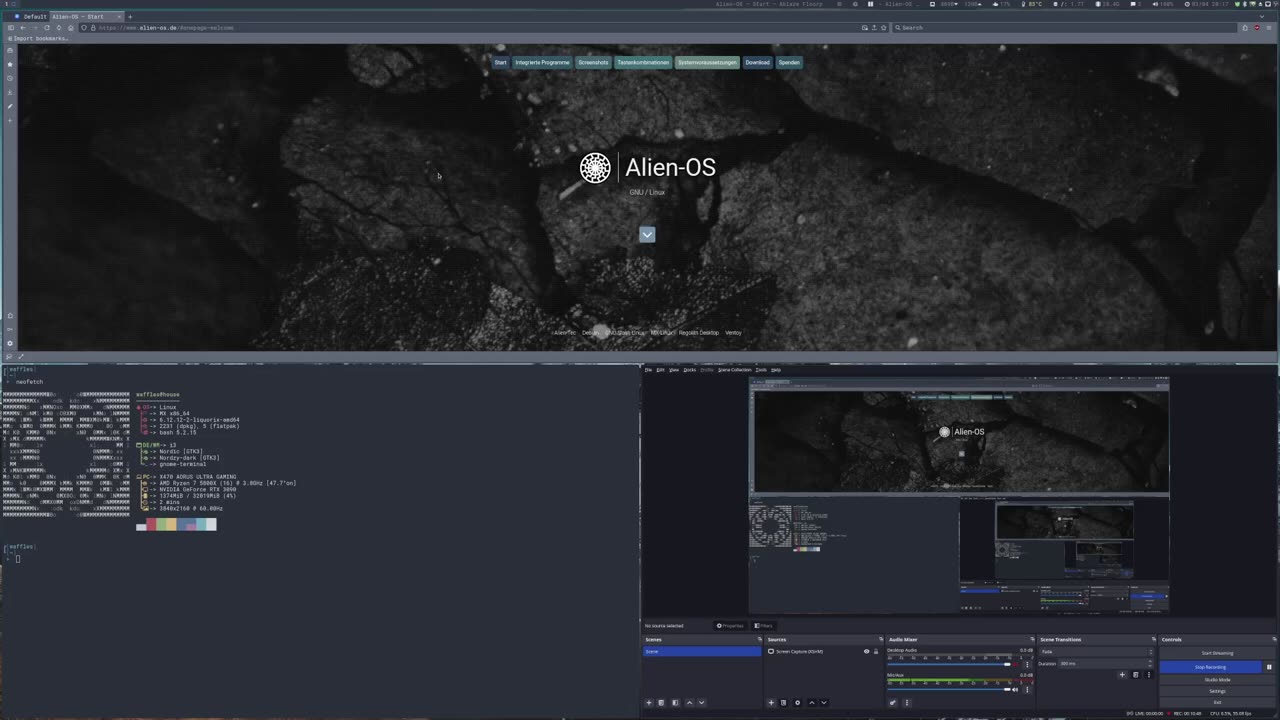Remove scene transition with trash icon
1280x720 pixels.
point(1135,675)
